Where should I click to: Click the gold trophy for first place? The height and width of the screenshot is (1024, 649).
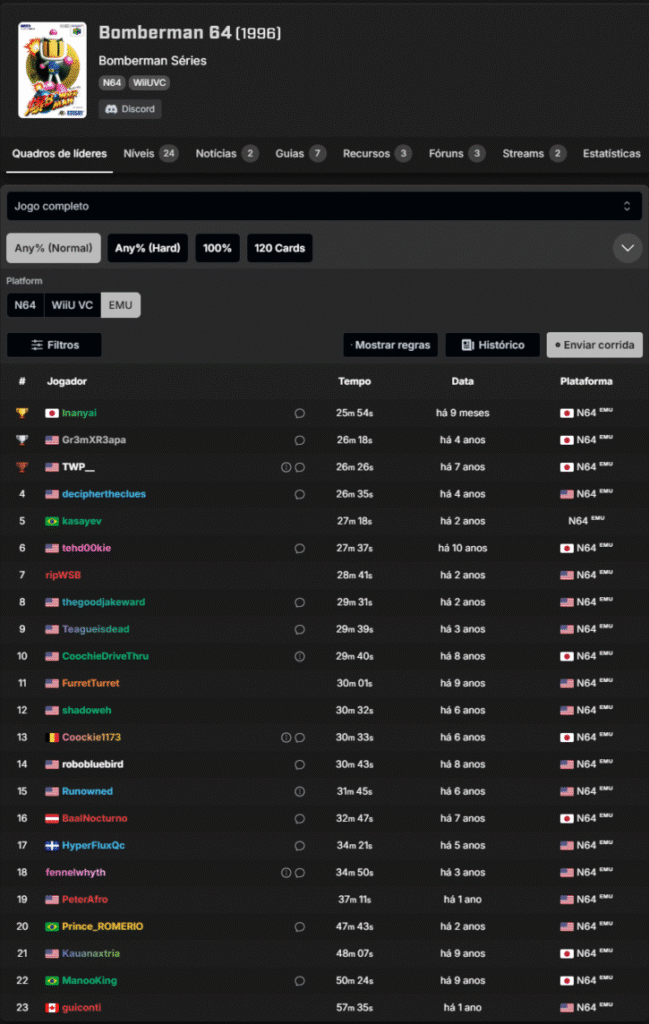point(22,413)
